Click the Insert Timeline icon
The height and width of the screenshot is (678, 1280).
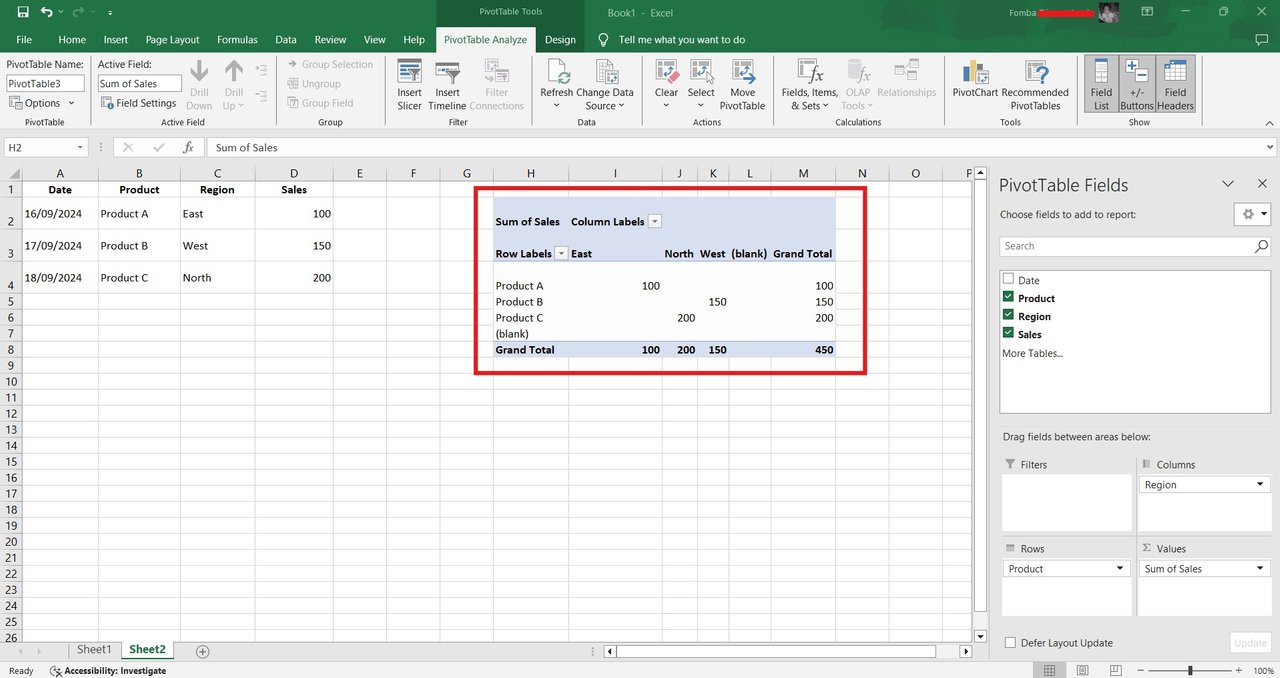[x=447, y=84]
